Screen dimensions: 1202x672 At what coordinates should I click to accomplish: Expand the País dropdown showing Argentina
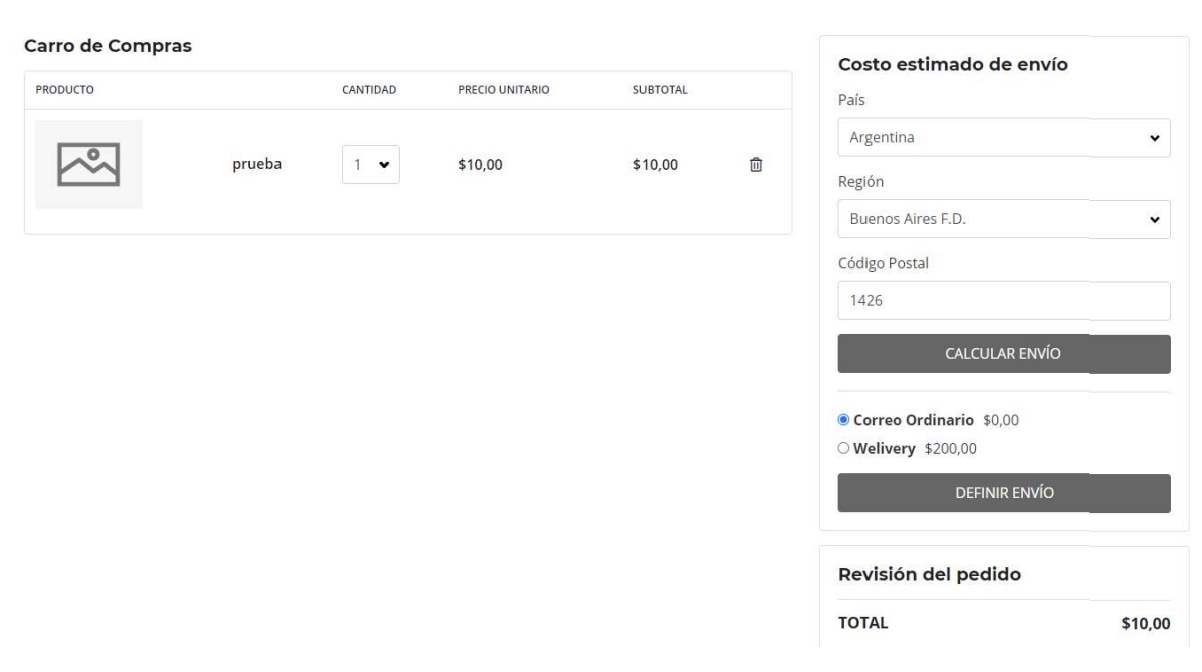(1003, 138)
